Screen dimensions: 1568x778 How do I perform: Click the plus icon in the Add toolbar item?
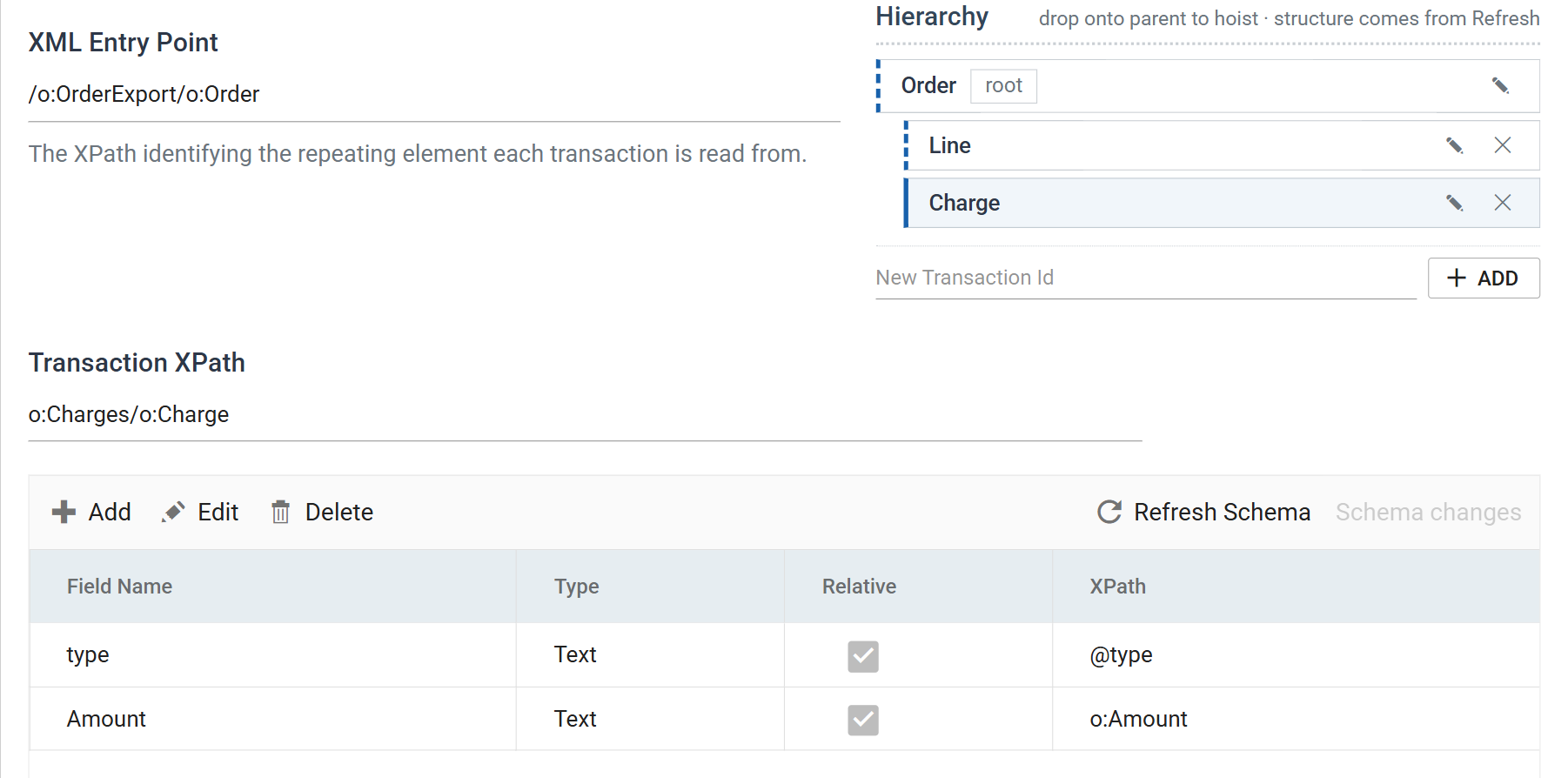click(x=64, y=512)
